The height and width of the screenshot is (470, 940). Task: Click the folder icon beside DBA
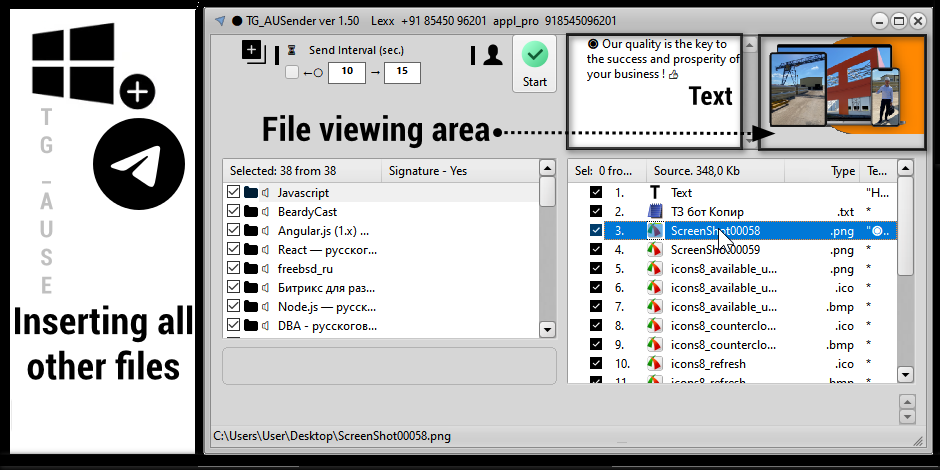point(251,326)
